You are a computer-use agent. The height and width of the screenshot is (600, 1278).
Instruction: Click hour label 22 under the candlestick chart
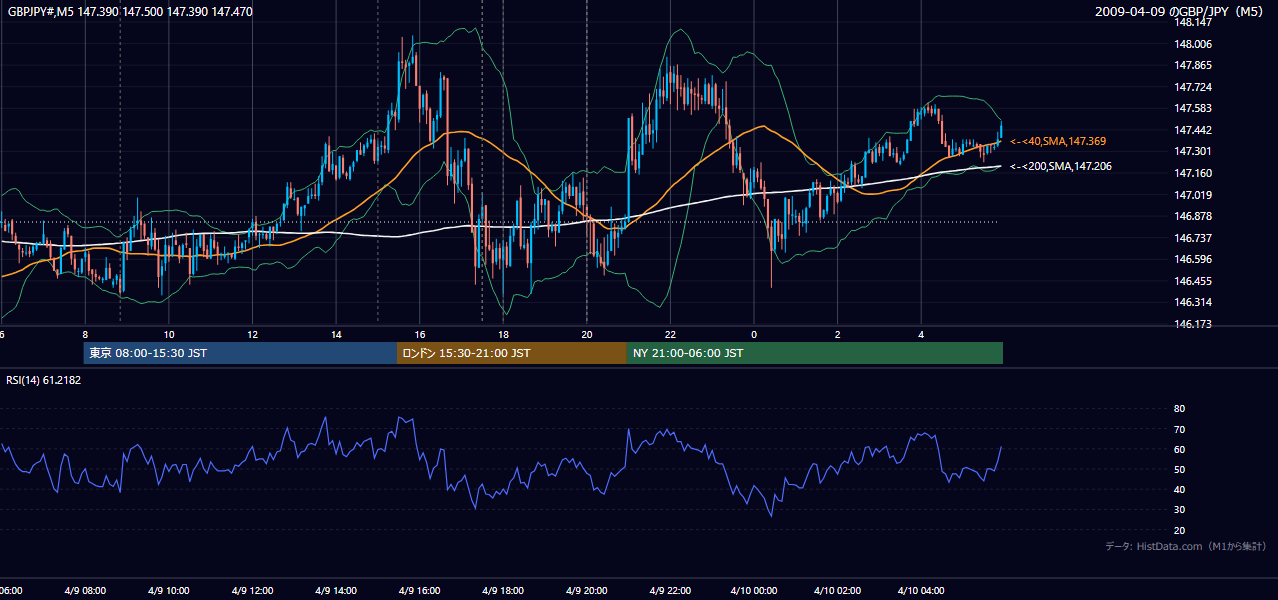coord(670,334)
